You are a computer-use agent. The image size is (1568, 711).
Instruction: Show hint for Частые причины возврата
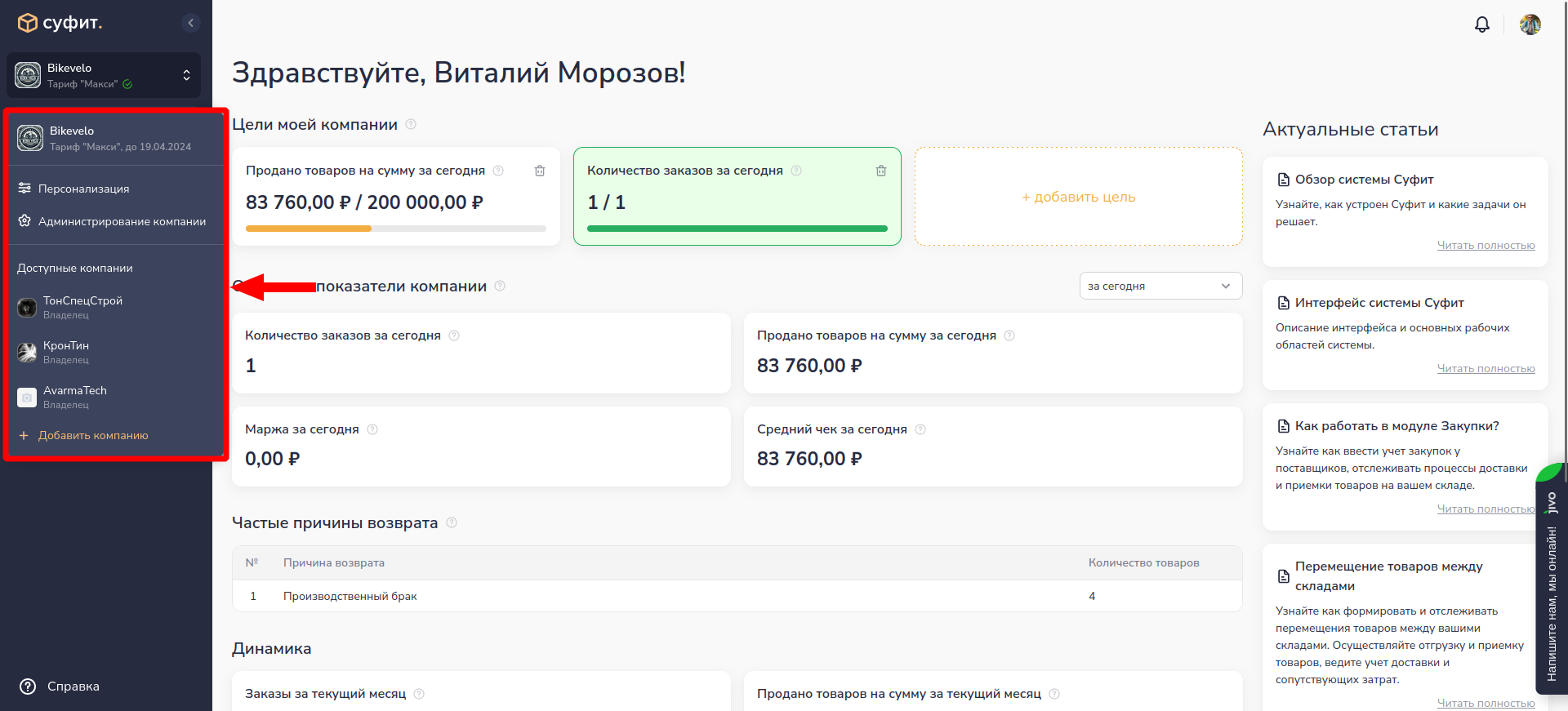pyautogui.click(x=452, y=522)
